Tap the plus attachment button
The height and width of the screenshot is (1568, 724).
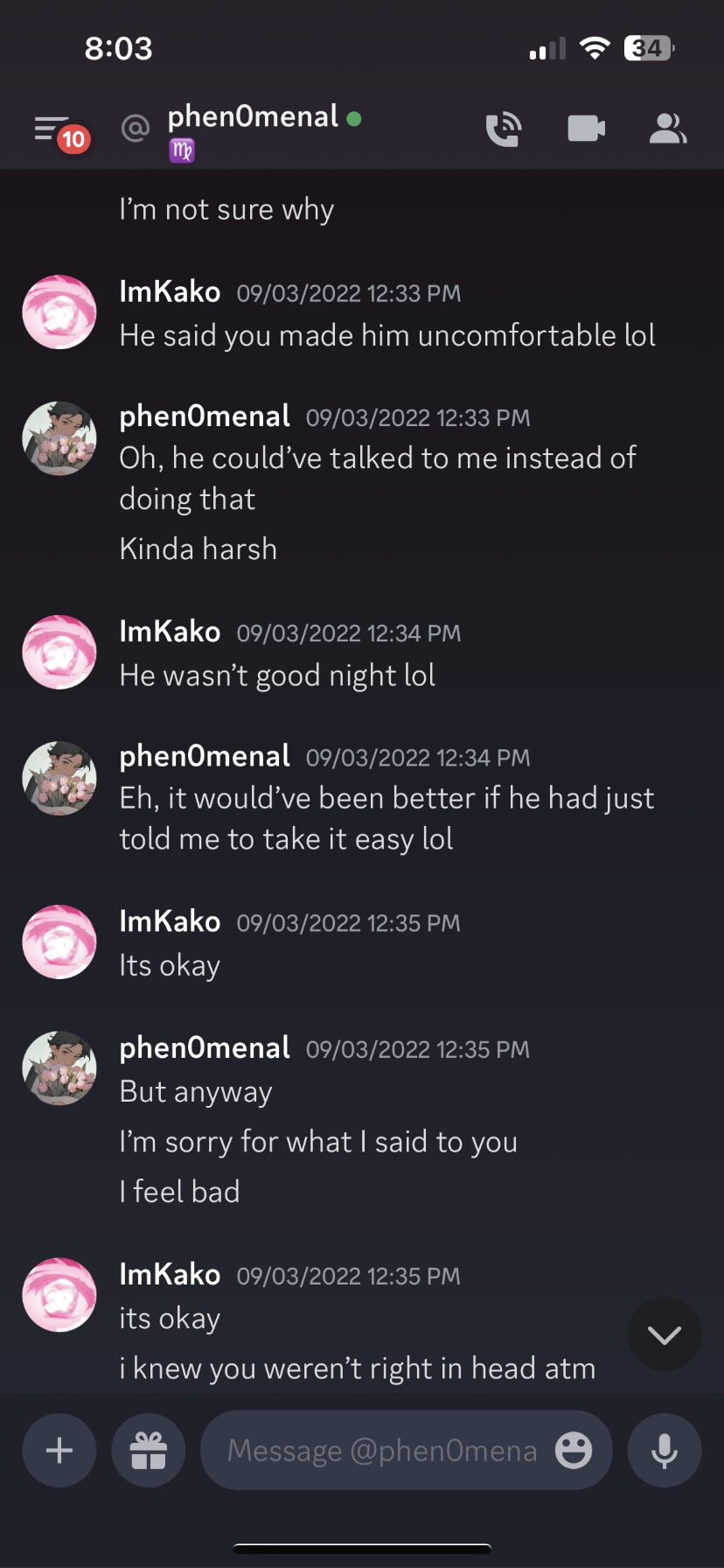59,1451
